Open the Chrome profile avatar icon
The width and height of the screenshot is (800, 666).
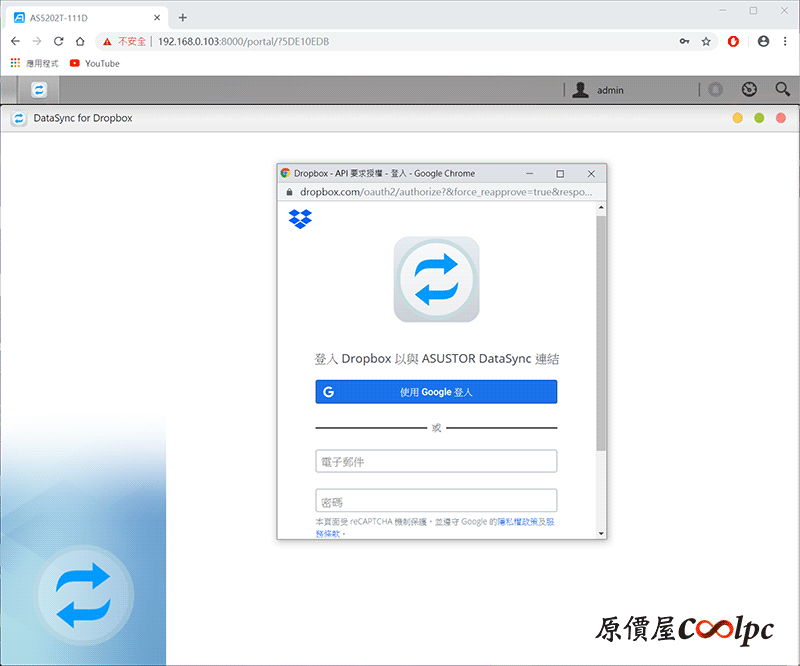coord(763,41)
